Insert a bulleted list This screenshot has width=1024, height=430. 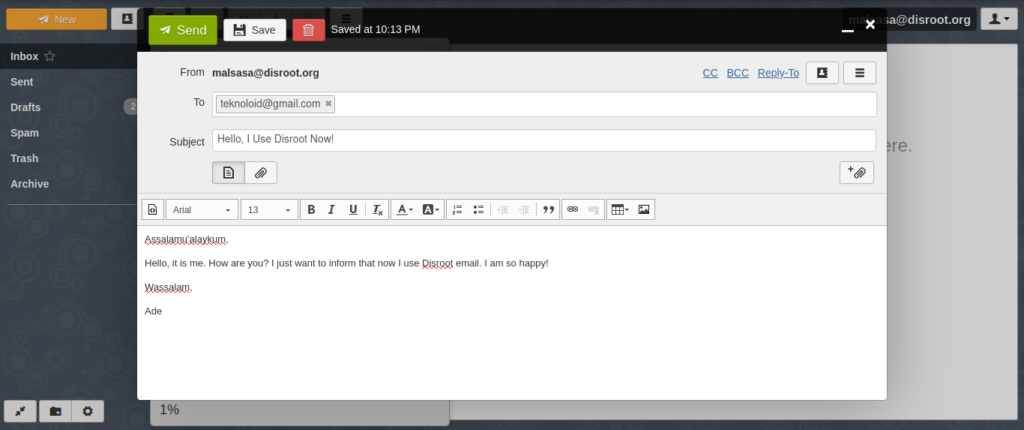click(479, 210)
